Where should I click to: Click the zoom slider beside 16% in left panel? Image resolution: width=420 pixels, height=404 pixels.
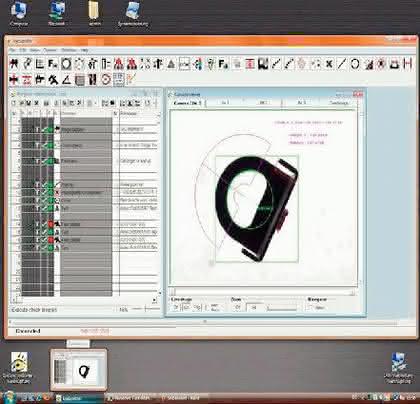coord(145,309)
